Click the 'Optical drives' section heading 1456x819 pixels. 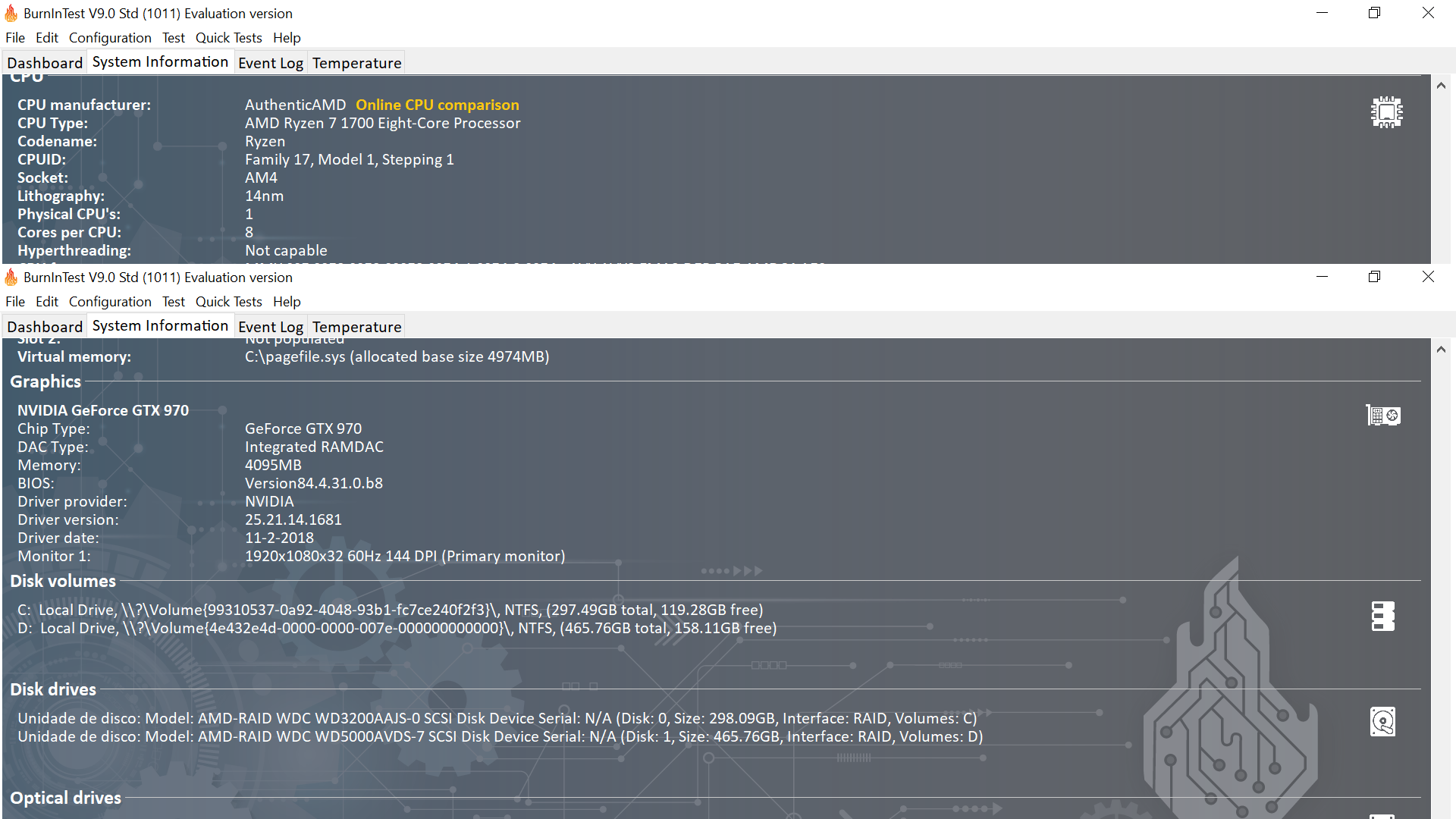65,798
